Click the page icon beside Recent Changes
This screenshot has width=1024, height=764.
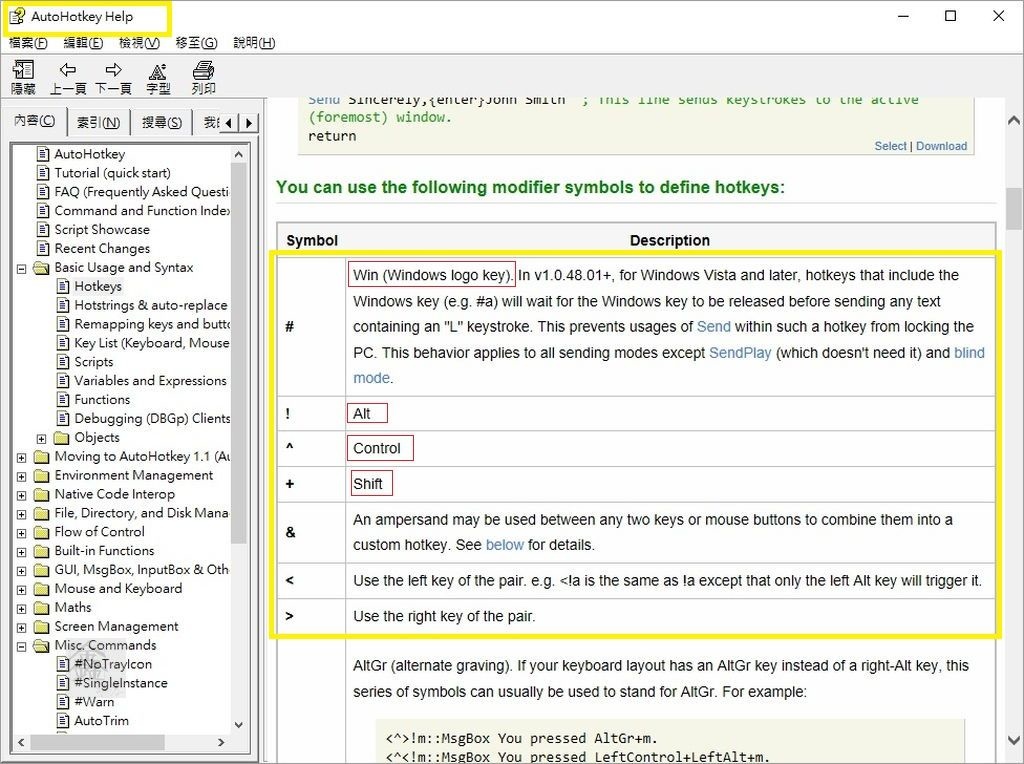[43, 249]
